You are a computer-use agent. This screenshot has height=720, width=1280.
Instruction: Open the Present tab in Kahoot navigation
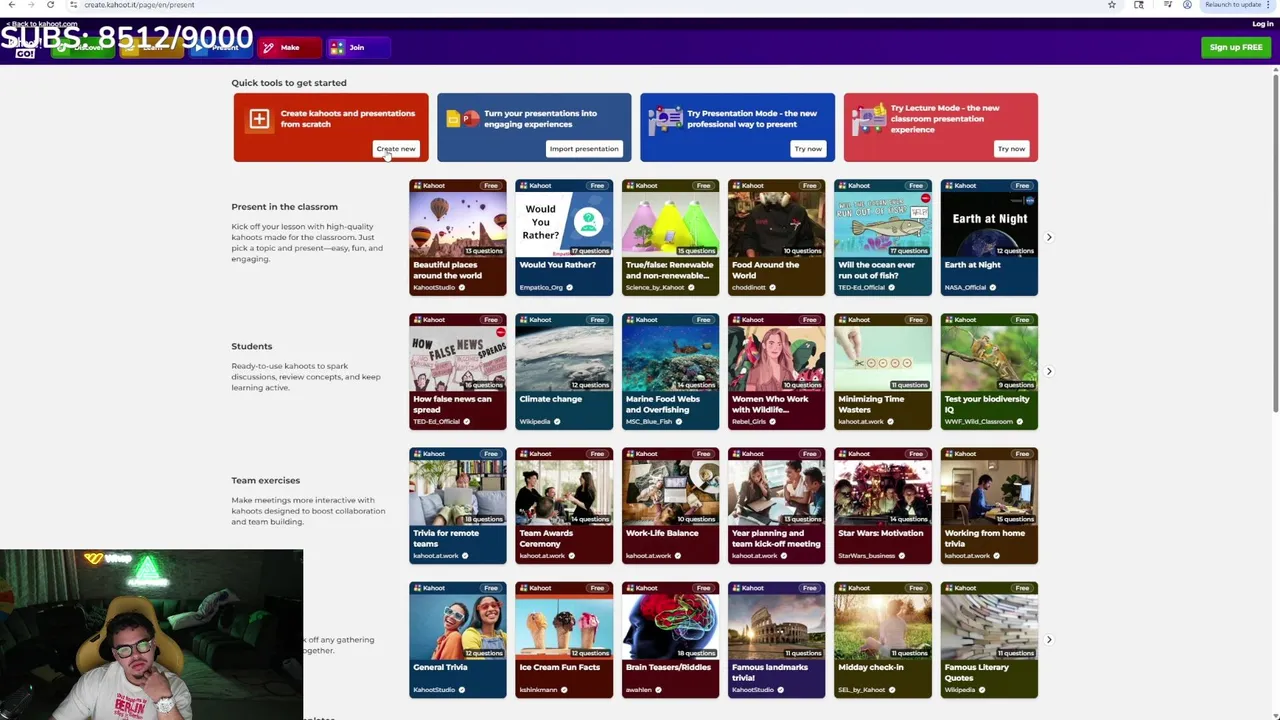[x=220, y=47]
